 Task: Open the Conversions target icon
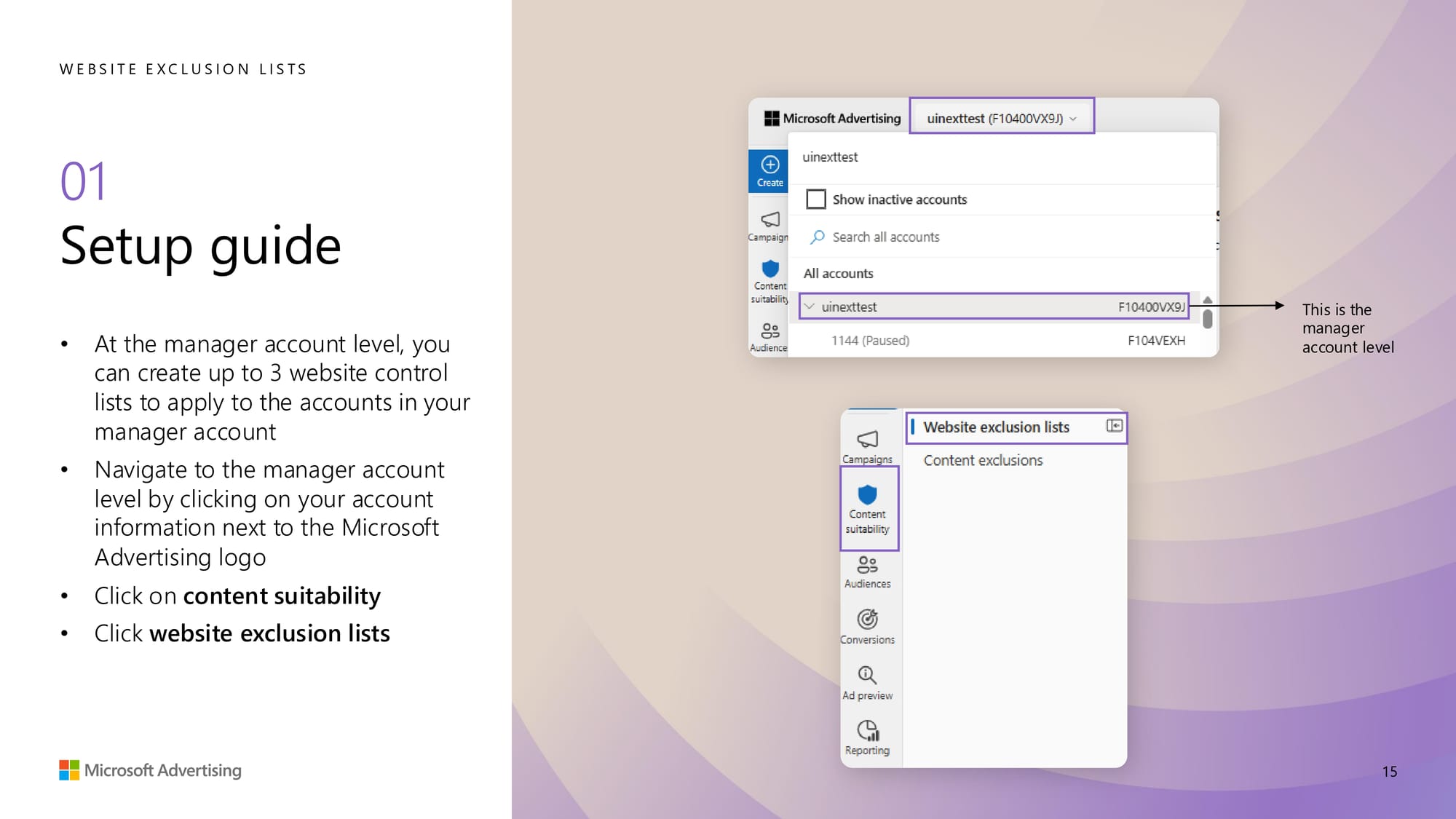click(x=867, y=620)
